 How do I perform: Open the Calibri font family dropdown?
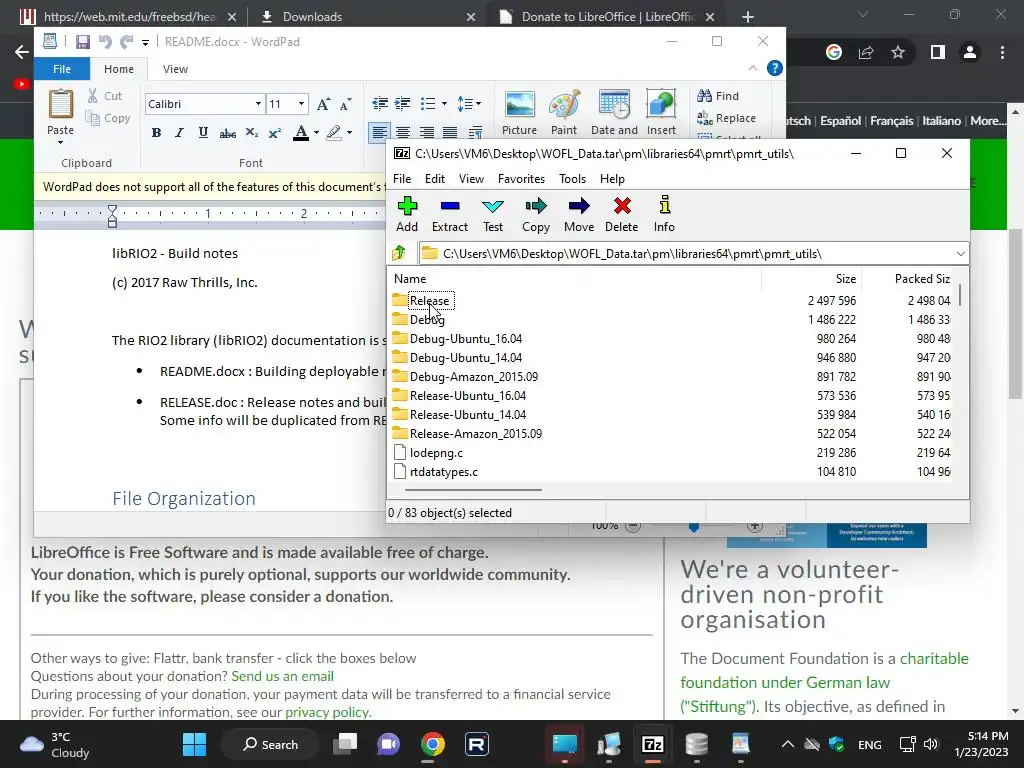[258, 104]
